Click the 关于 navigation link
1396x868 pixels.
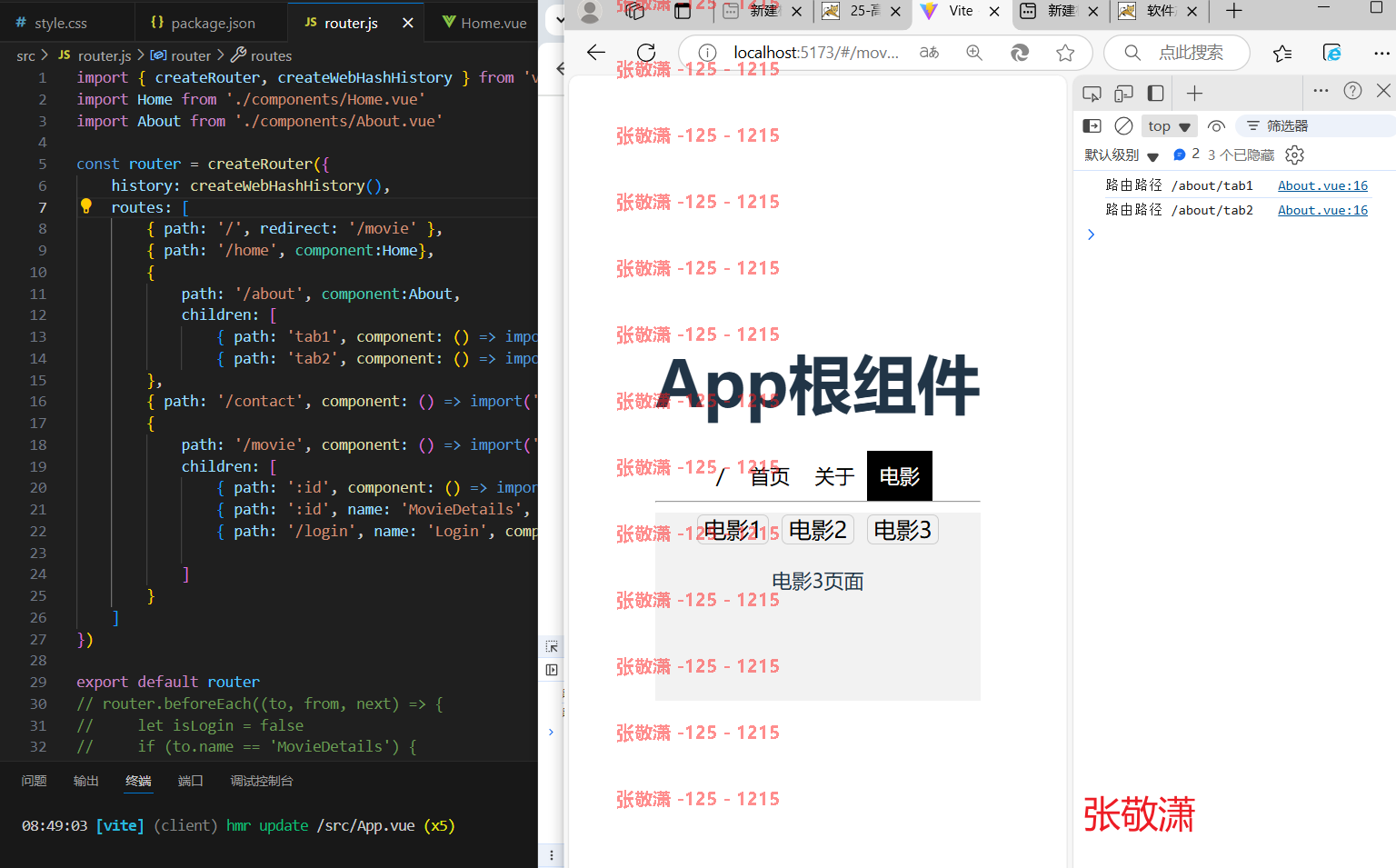[834, 476]
